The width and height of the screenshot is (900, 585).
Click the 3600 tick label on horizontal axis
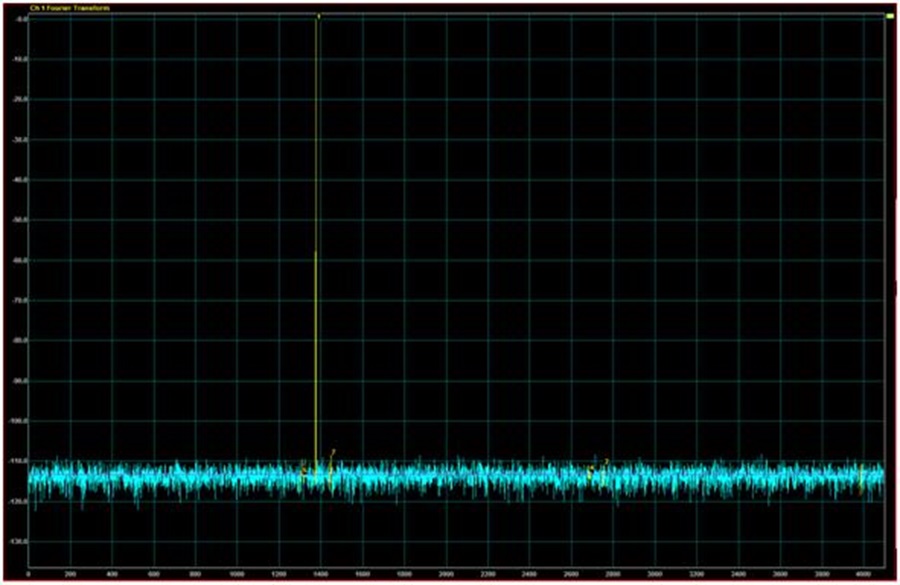pyautogui.click(x=780, y=574)
